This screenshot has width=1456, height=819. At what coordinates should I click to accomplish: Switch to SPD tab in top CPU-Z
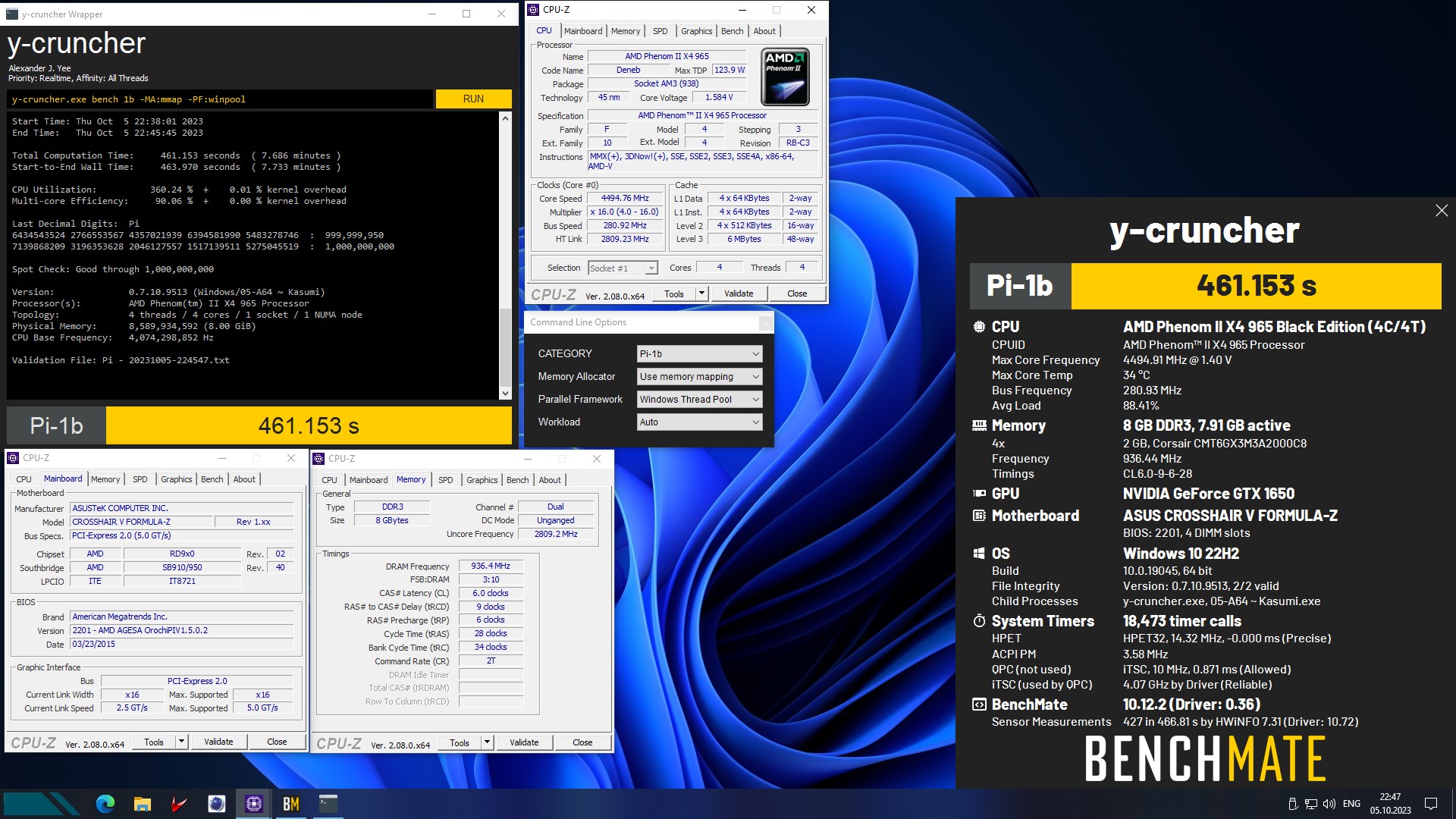click(x=660, y=31)
